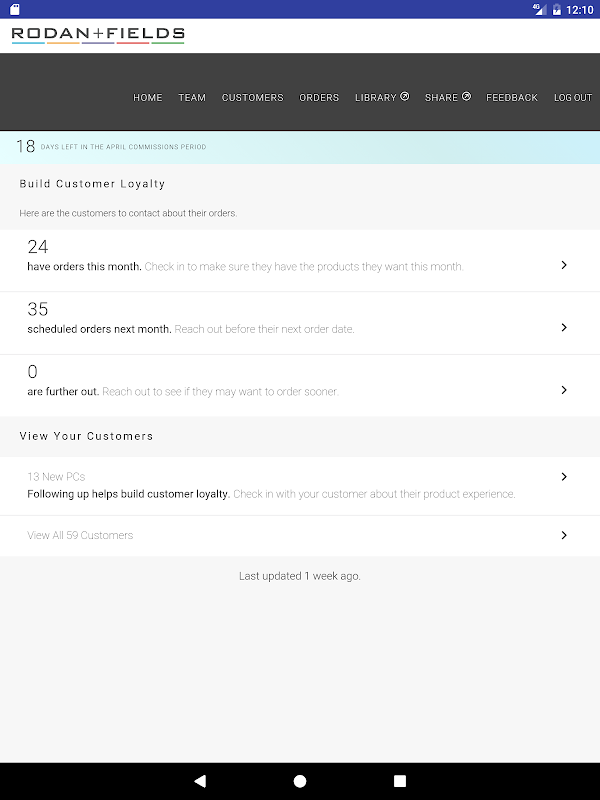The height and width of the screenshot is (800, 600).
Task: Tap the 13 New PCs text
Action: coord(56,477)
